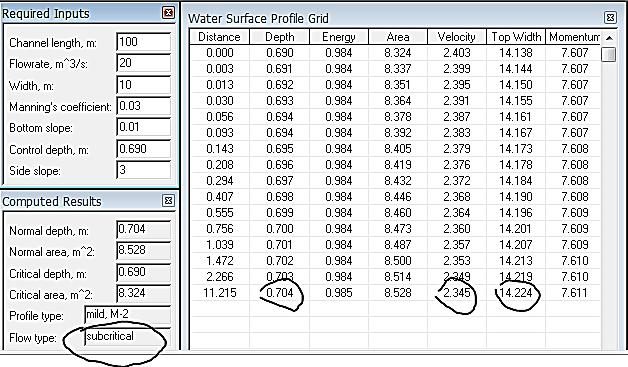
Task: Select Distance cell 0.143
Action: click(219, 149)
